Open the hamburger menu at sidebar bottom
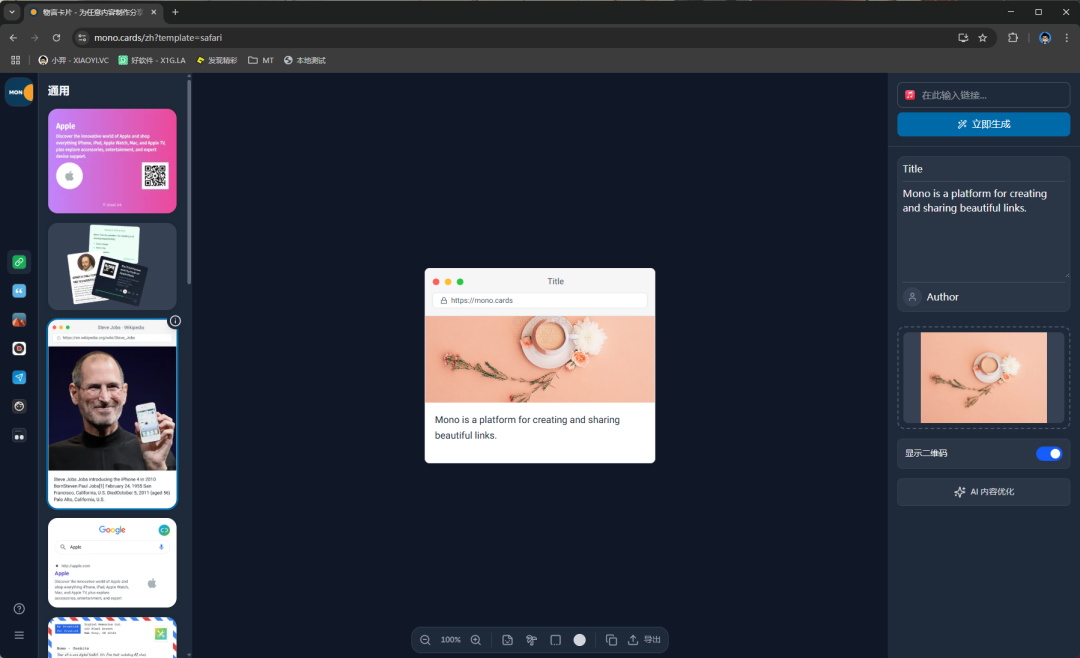The height and width of the screenshot is (658, 1080). [x=19, y=635]
